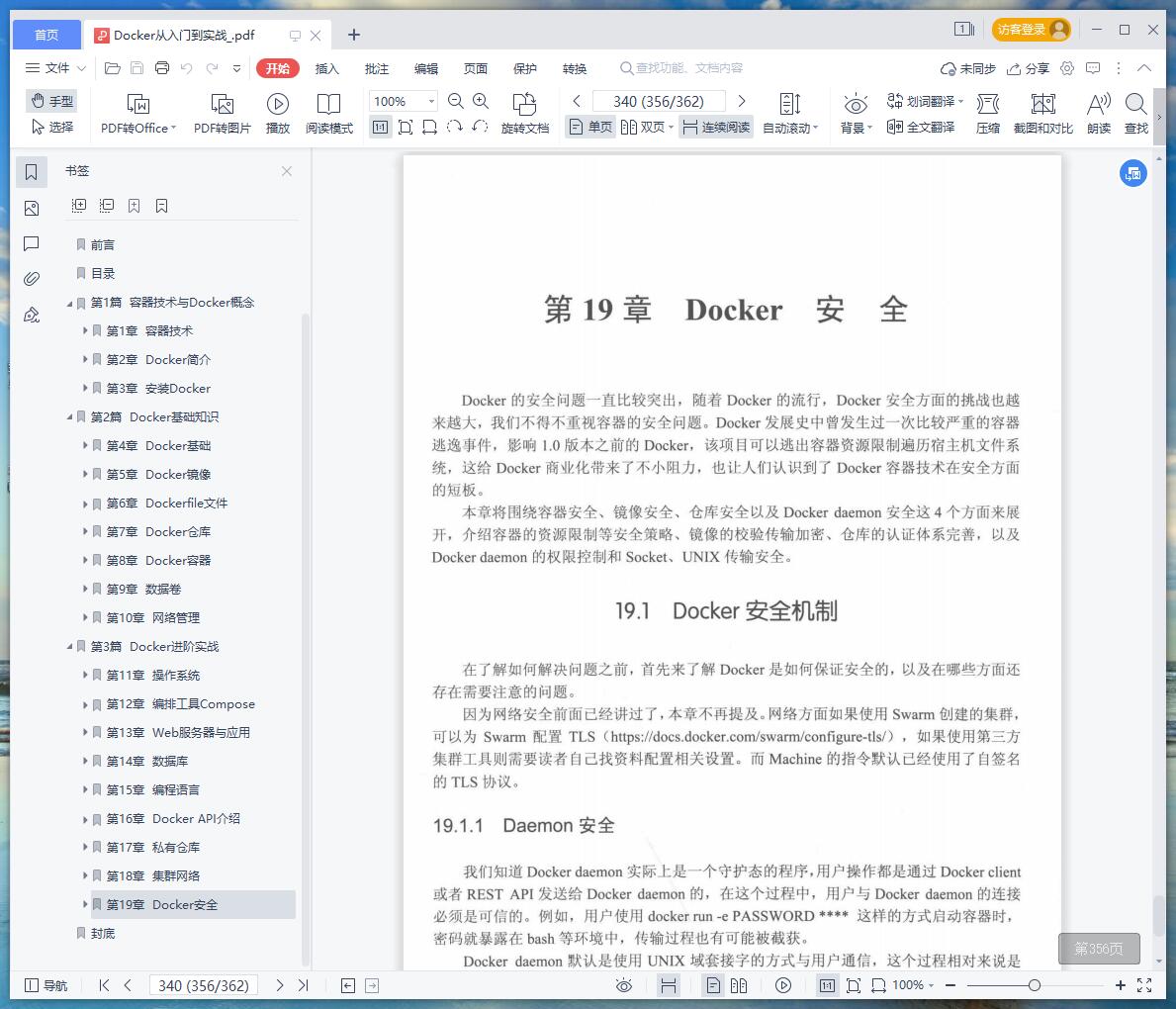The image size is (1176, 1009).
Task: Click the 未同步 sync status button
Action: [x=968, y=68]
